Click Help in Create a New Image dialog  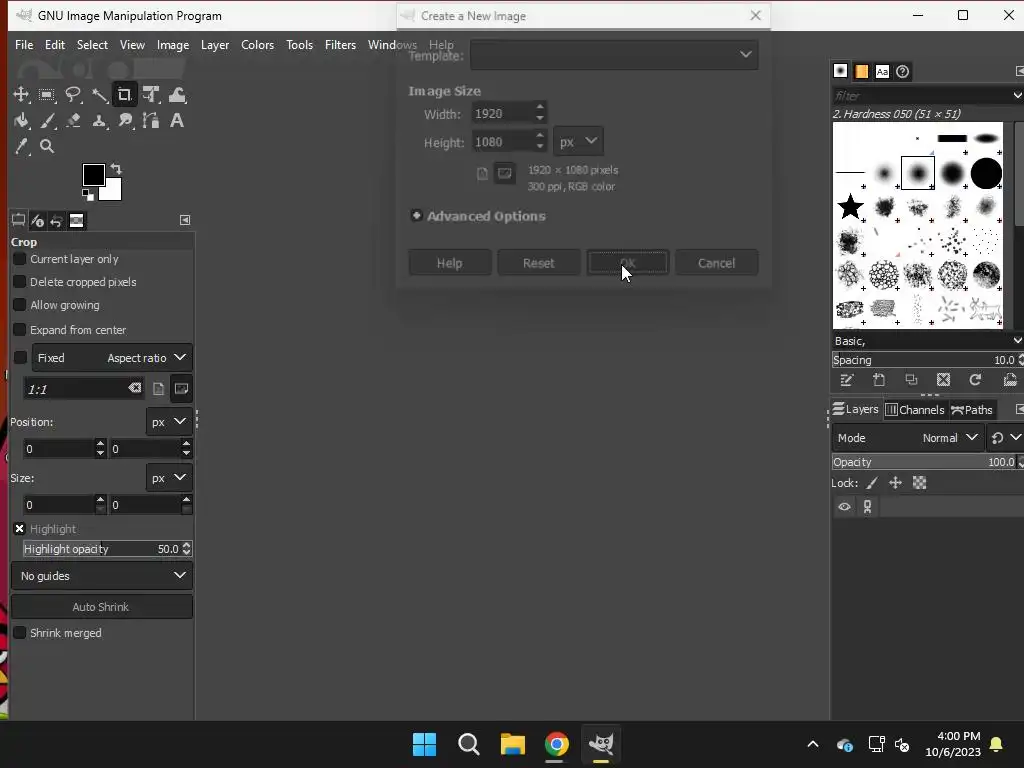pyautogui.click(x=449, y=263)
